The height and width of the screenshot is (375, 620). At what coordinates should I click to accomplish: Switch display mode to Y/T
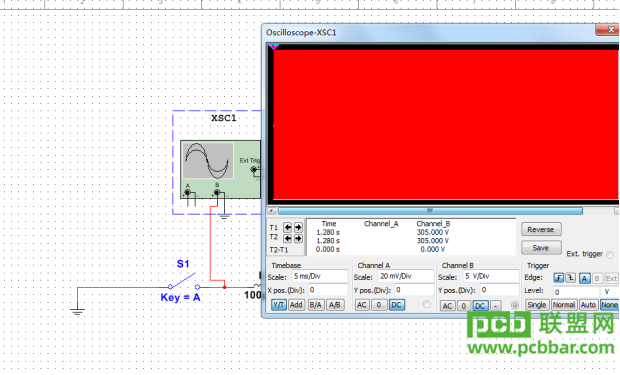[279, 305]
